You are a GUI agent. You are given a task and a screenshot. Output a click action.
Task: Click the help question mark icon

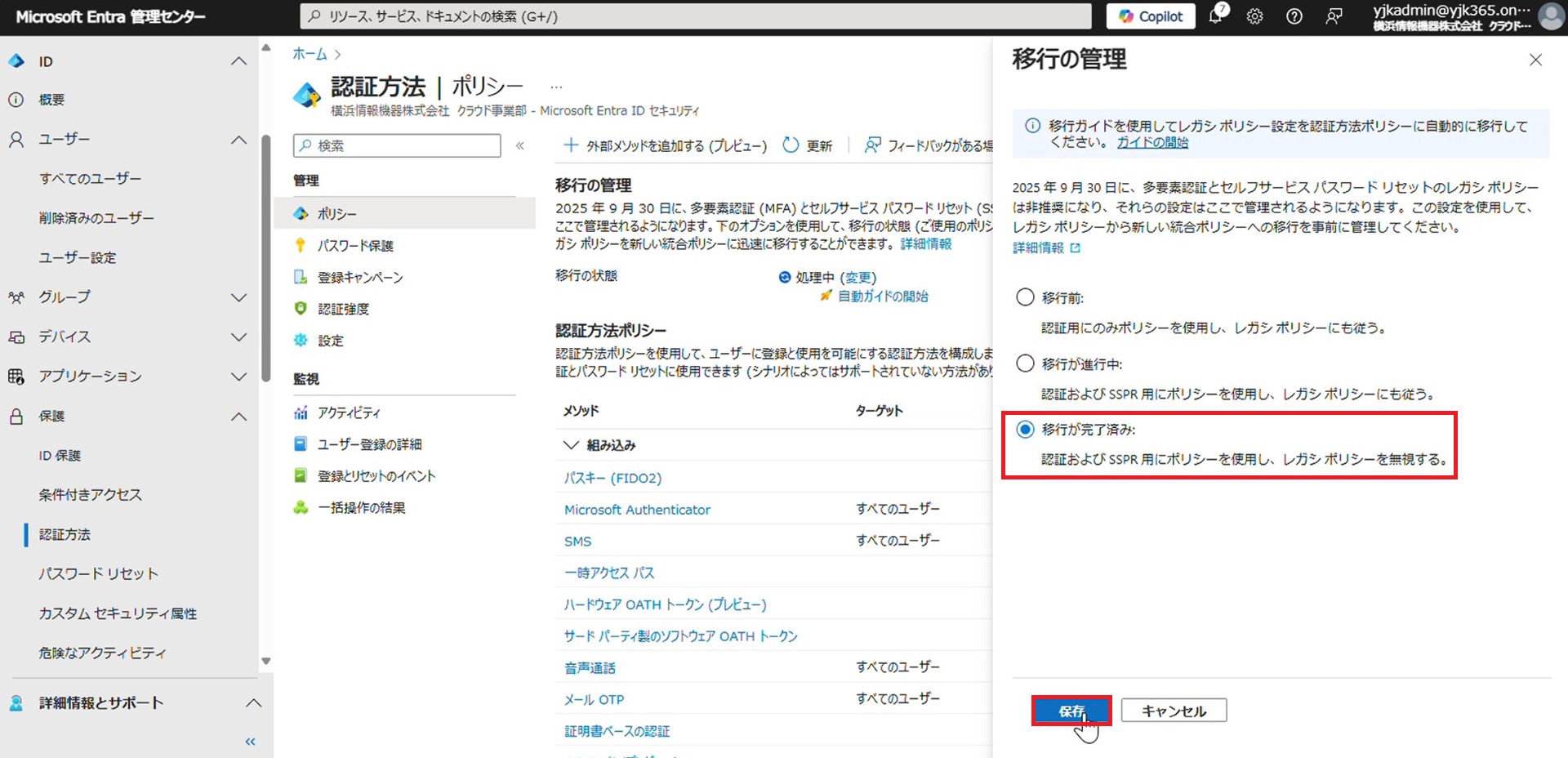[x=1294, y=16]
